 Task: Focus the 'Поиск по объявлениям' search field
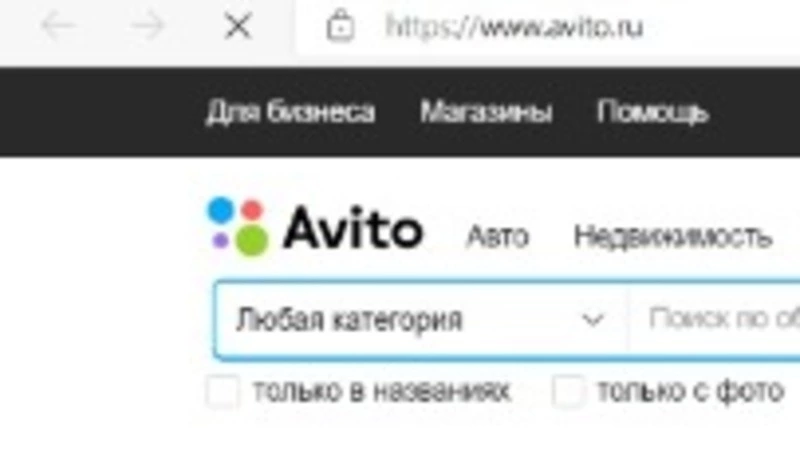[x=714, y=319]
